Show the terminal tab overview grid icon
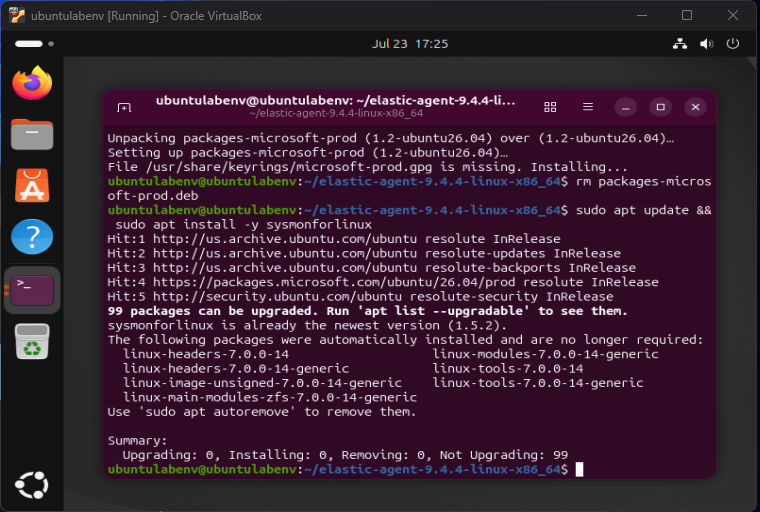This screenshot has width=760, height=512. (550, 107)
